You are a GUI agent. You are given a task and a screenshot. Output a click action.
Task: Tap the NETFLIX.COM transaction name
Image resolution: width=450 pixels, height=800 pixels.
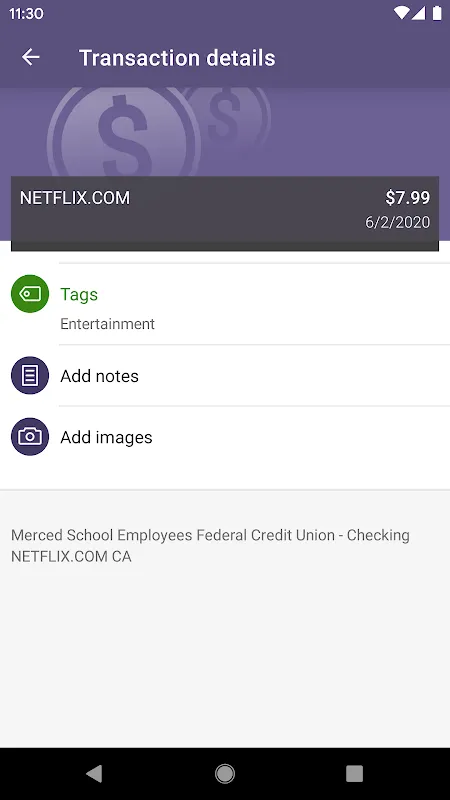[75, 198]
